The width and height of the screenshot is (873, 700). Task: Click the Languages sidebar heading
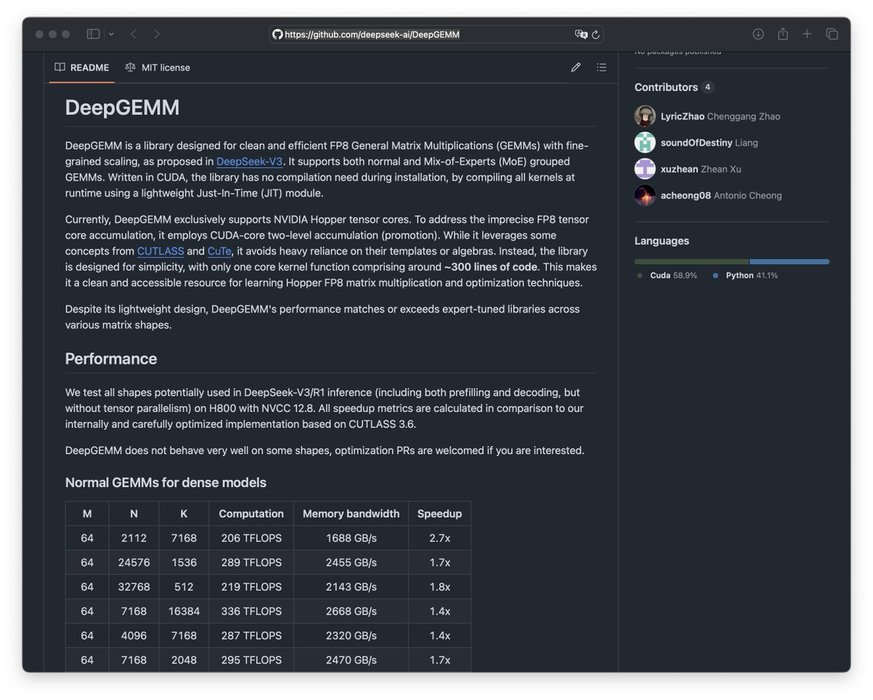[661, 241]
